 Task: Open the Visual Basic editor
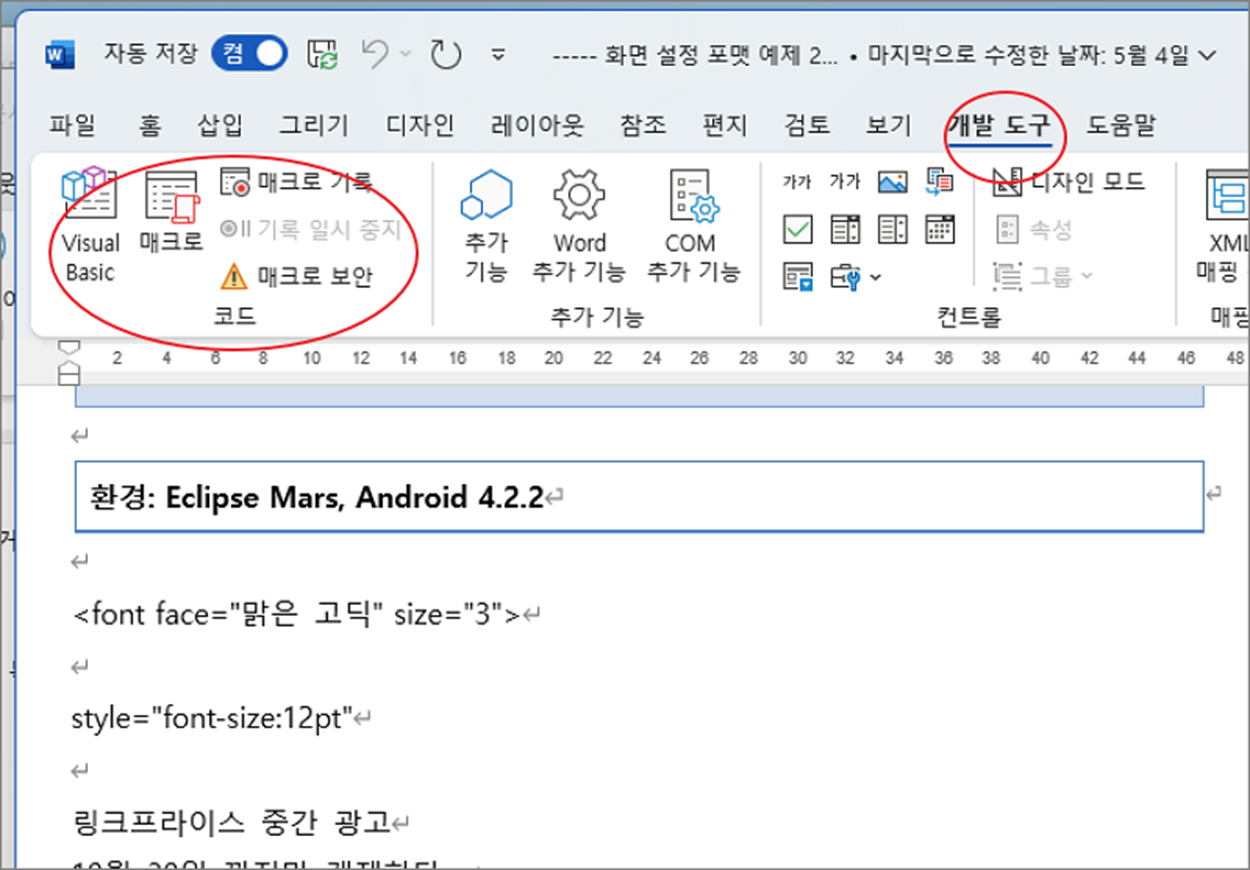click(90, 225)
